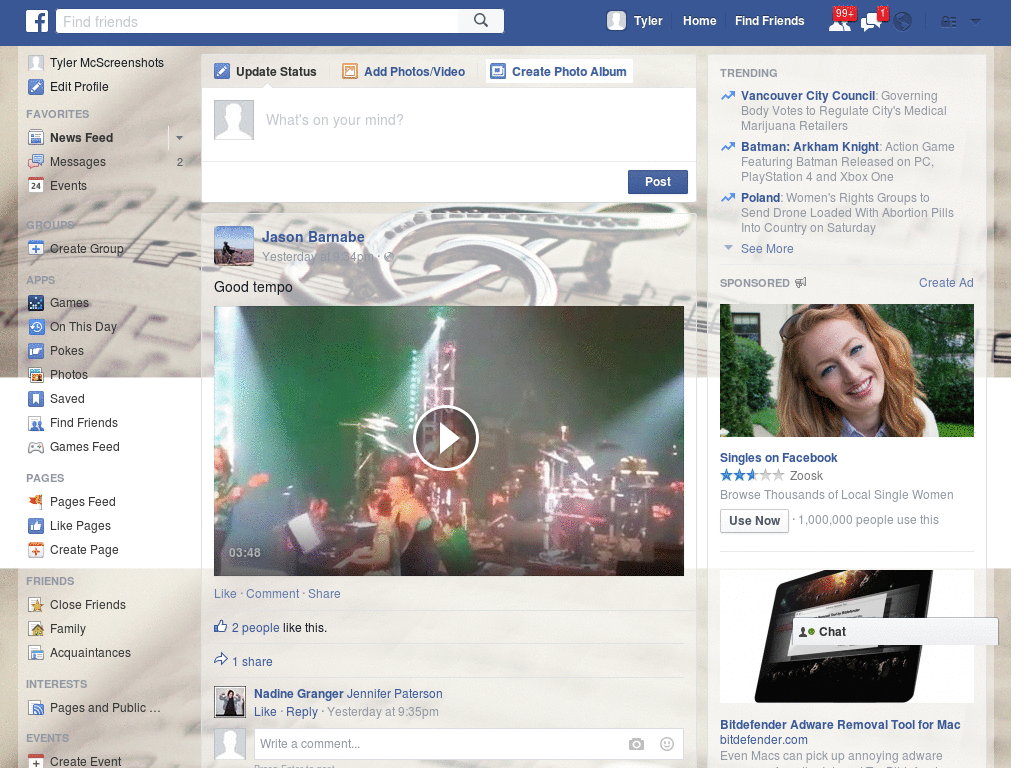Viewport: 1024px width, 768px height.
Task: View the 2 people who like this
Action: pyautogui.click(x=255, y=628)
